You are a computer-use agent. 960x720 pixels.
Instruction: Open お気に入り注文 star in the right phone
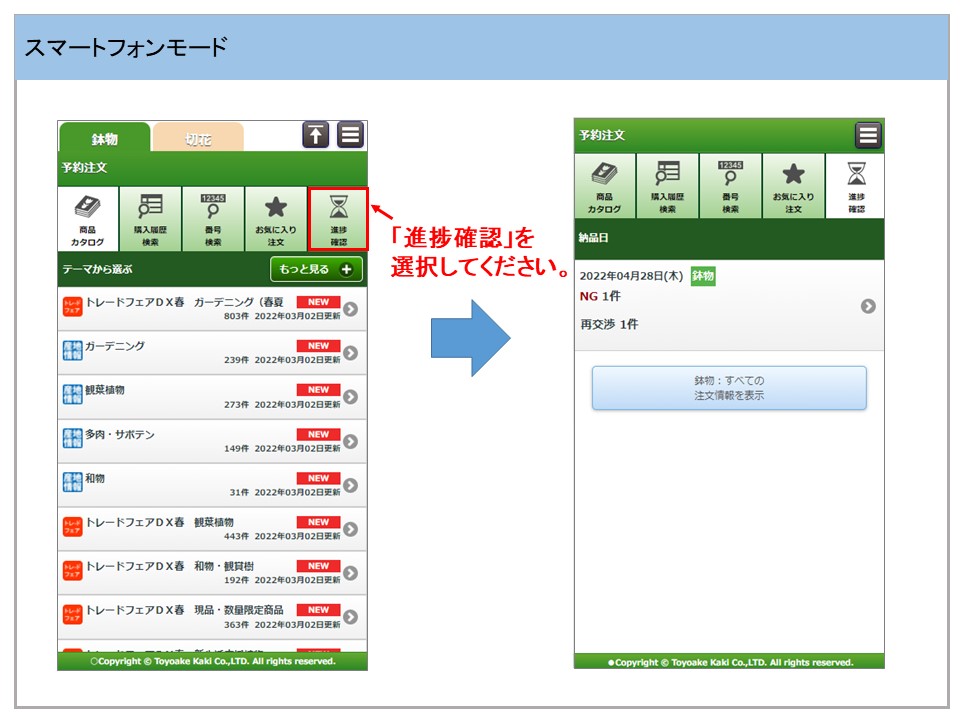point(793,186)
